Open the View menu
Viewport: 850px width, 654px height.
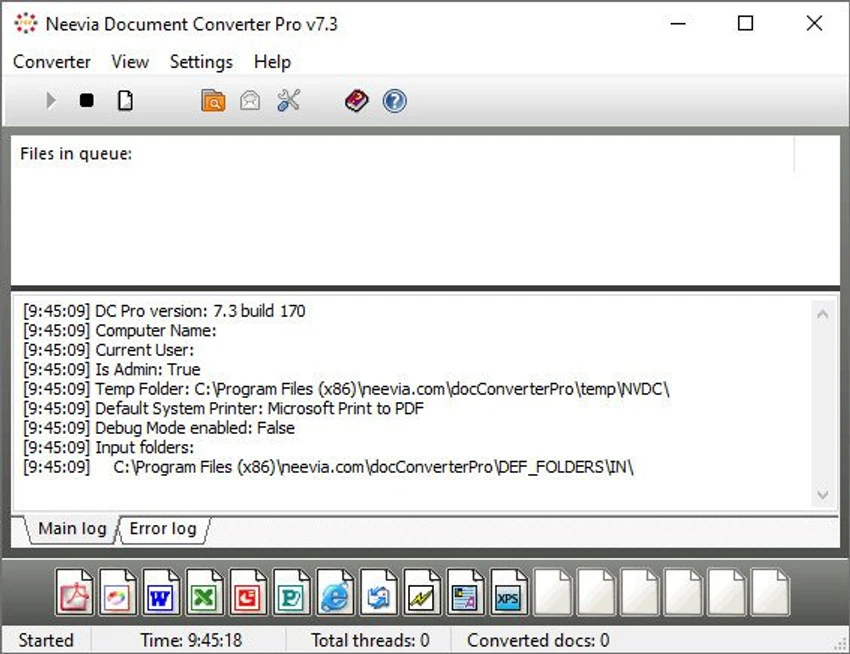(x=130, y=62)
